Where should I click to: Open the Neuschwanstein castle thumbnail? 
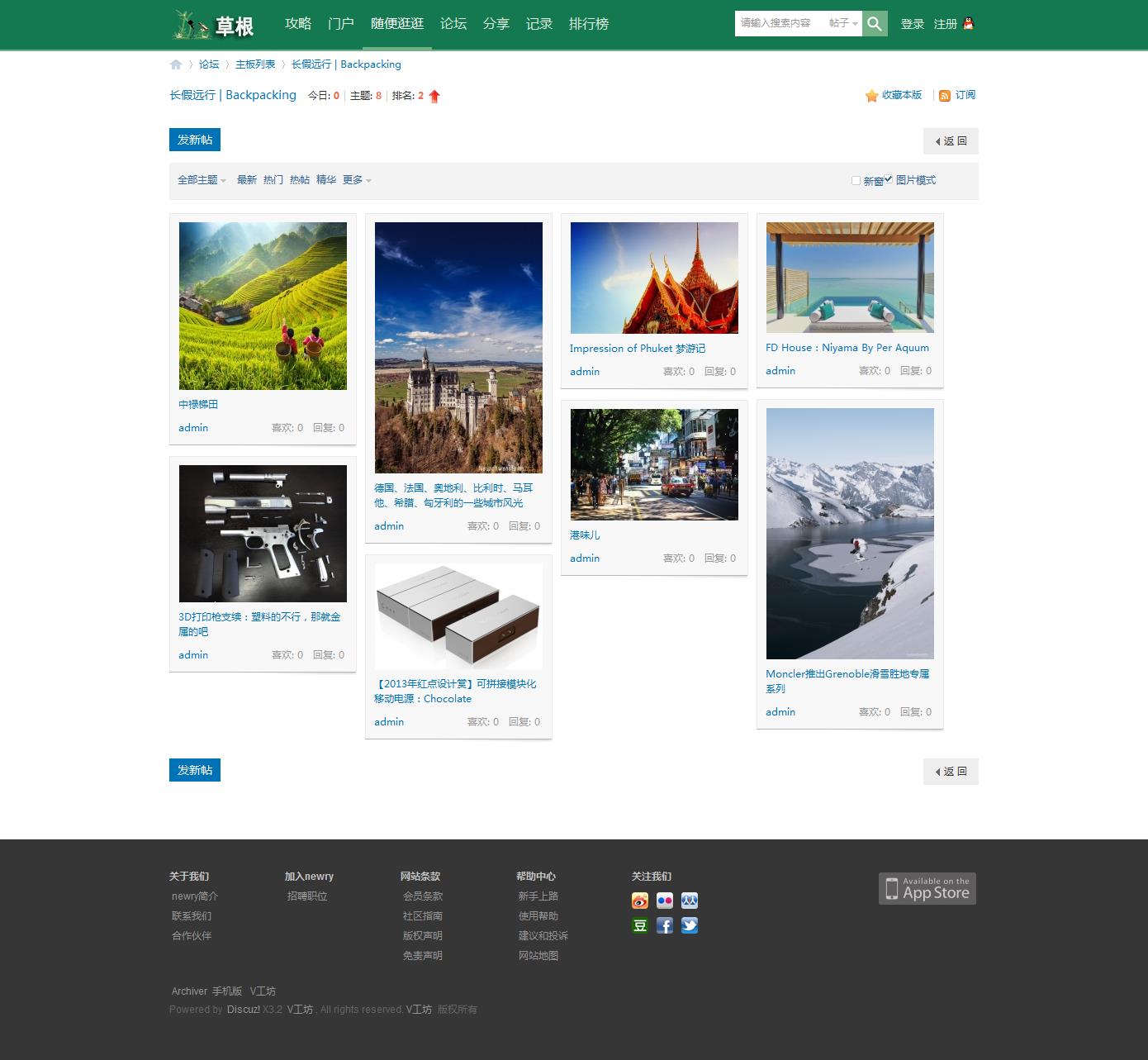[458, 348]
